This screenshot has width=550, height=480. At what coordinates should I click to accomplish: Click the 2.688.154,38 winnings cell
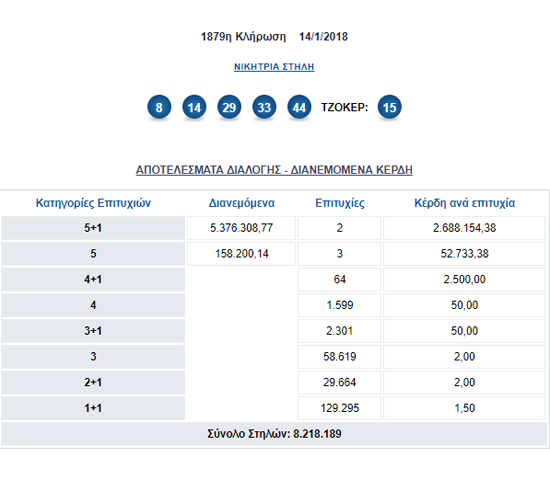point(464,228)
